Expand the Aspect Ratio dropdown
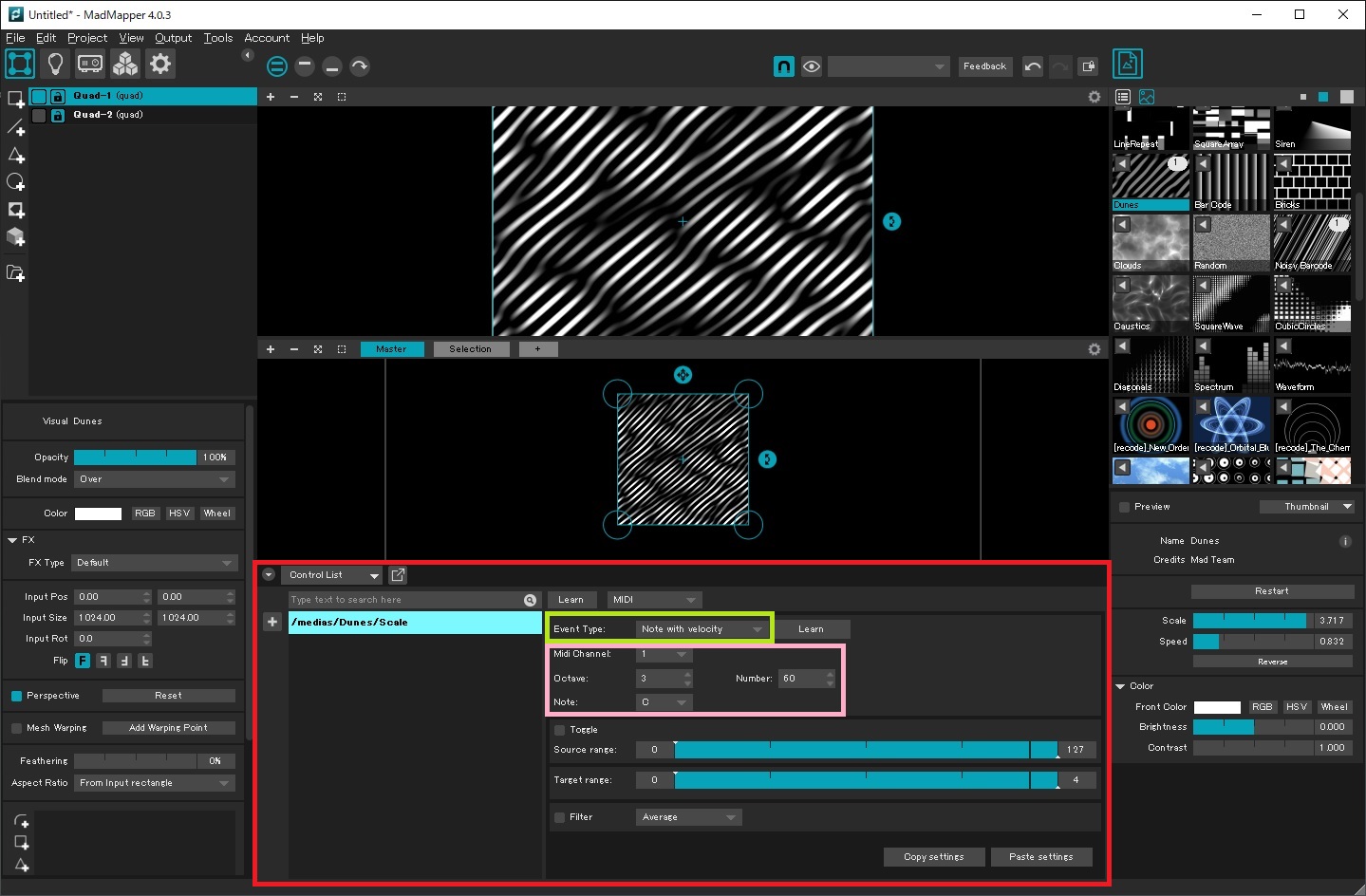This screenshot has width=1366, height=896. 155,783
